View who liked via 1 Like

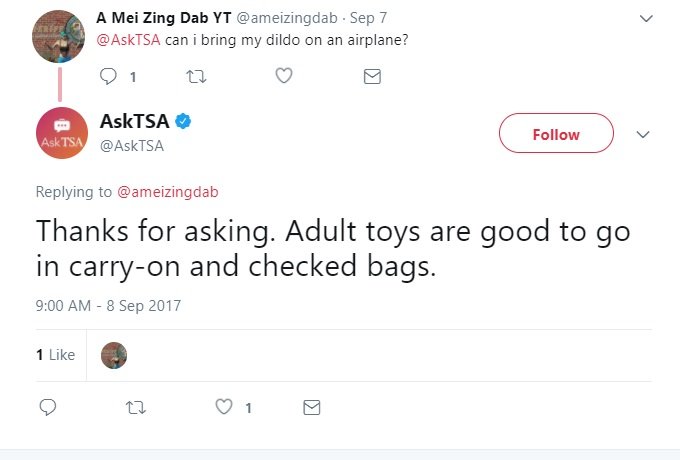[x=55, y=355]
